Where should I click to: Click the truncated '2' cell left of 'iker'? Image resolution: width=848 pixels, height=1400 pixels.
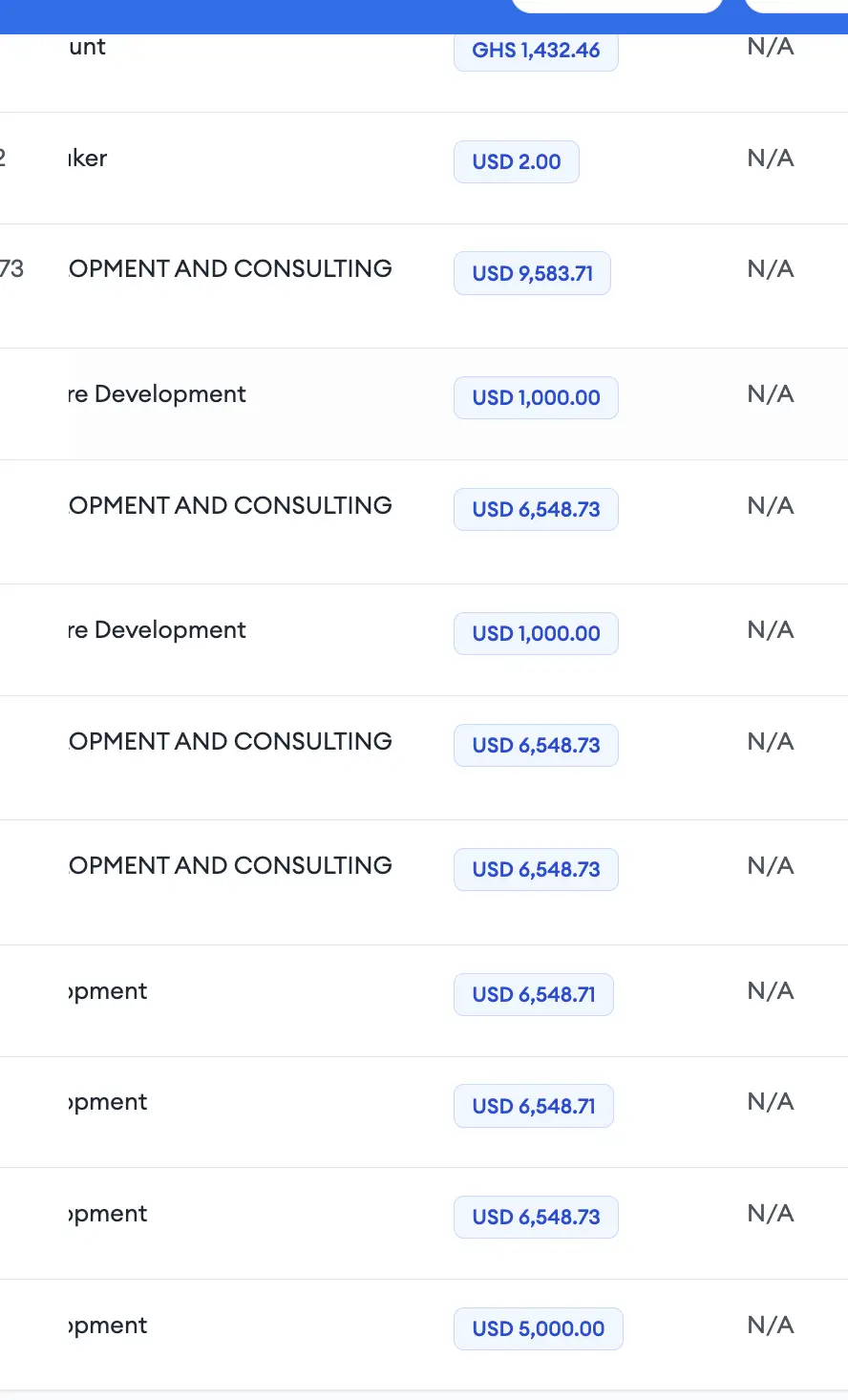pyautogui.click(x=3, y=159)
